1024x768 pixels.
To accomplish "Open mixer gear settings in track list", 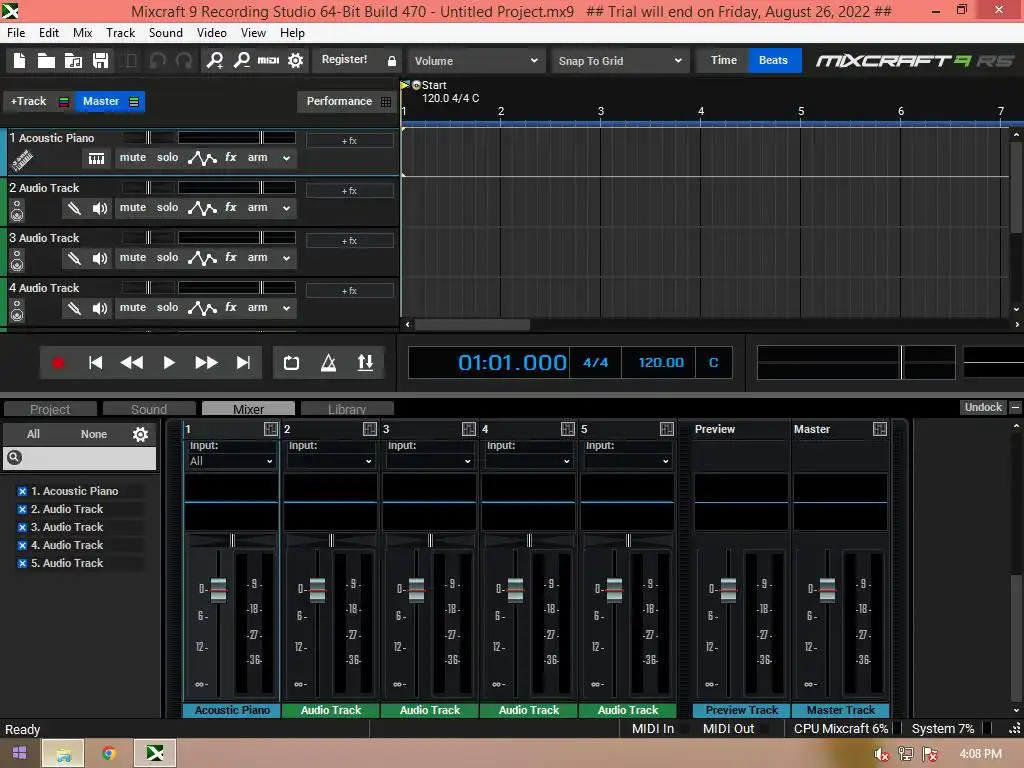I will [x=140, y=434].
